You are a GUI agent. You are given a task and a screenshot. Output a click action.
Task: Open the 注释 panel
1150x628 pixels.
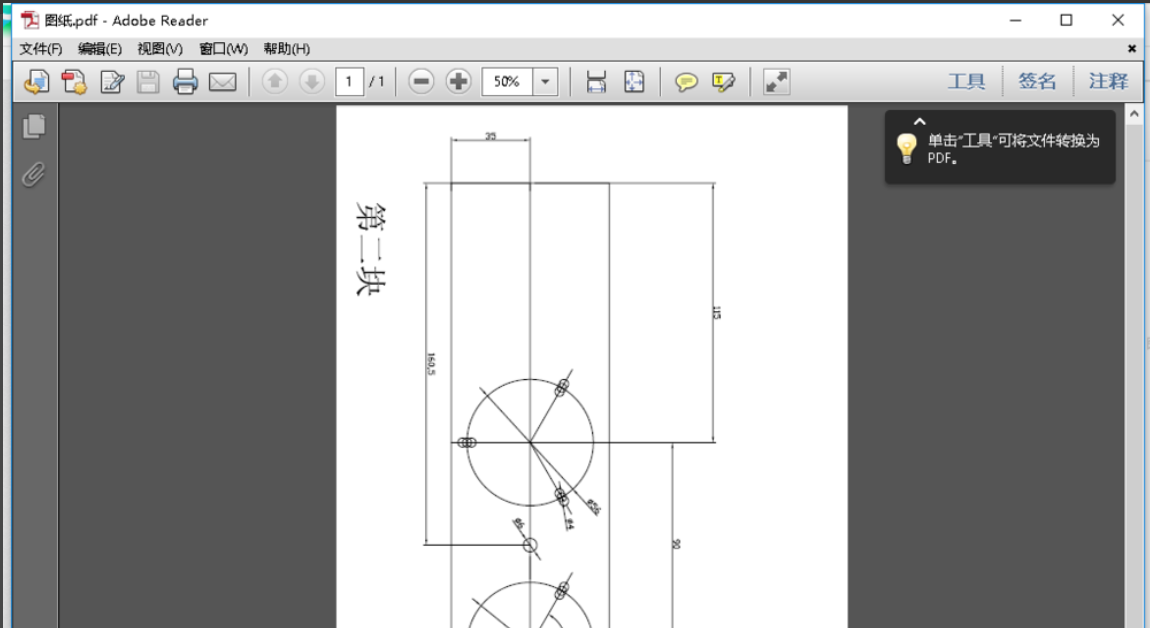point(1107,80)
